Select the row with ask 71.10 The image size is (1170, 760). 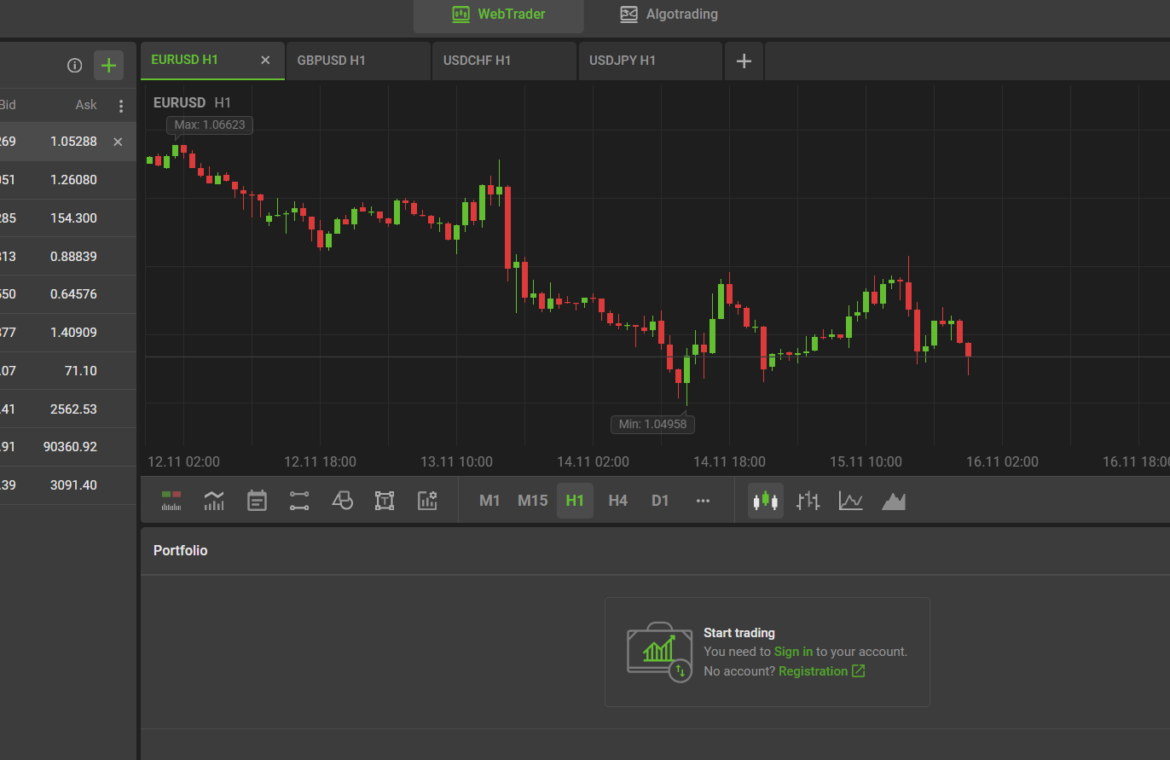(x=68, y=371)
